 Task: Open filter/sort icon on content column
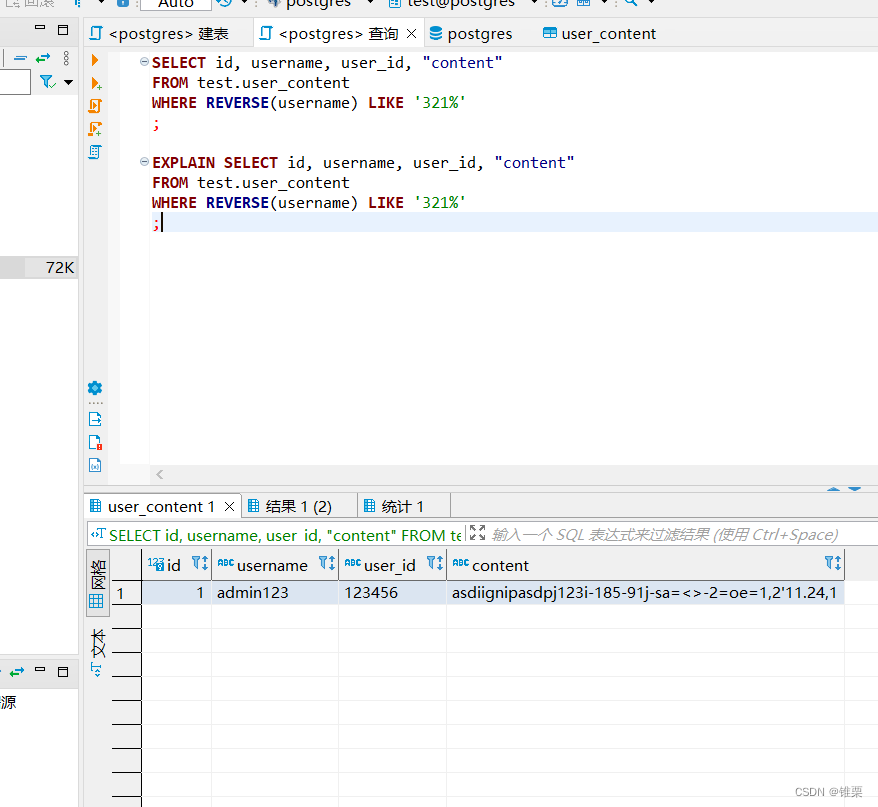[833, 563]
